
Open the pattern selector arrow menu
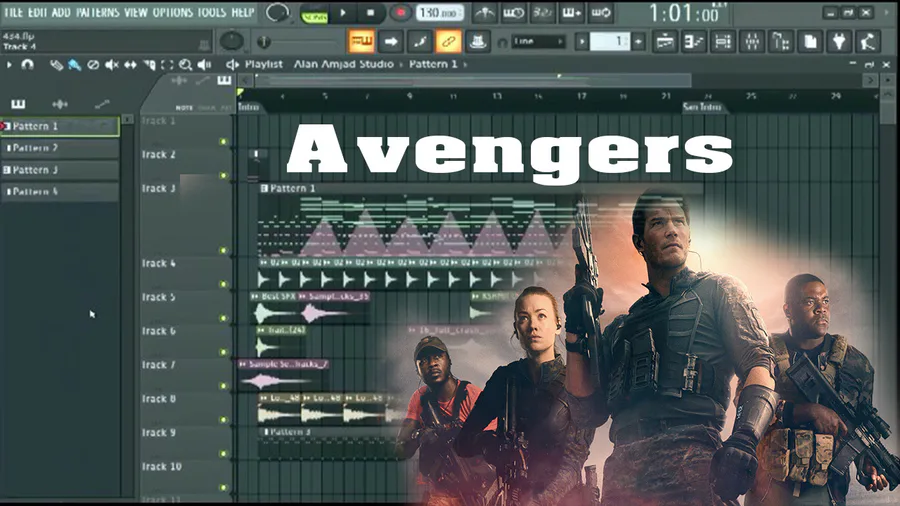(582, 41)
